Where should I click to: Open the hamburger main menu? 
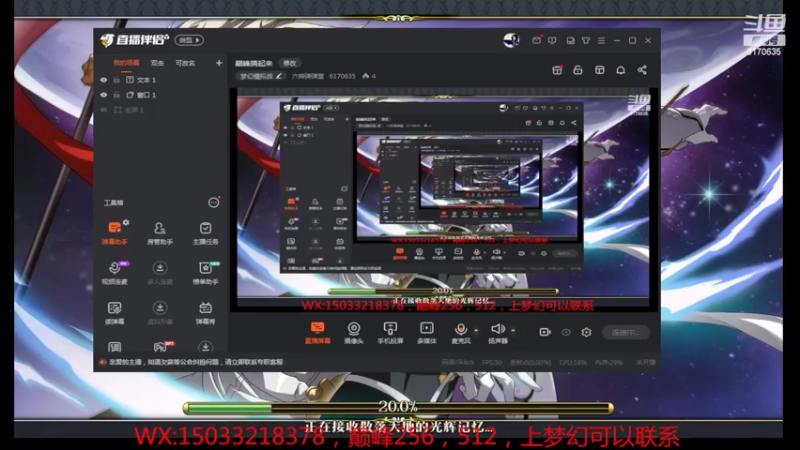[x=602, y=40]
